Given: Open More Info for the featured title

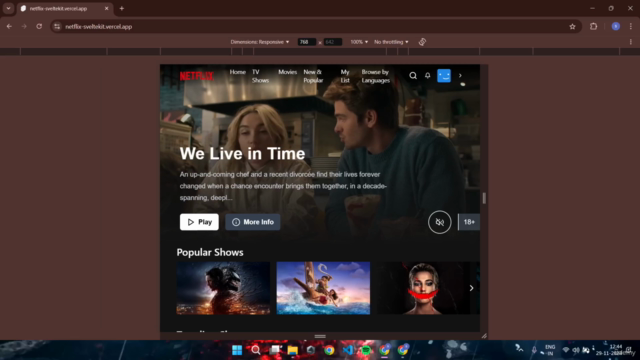Looking at the screenshot, I should [253, 222].
